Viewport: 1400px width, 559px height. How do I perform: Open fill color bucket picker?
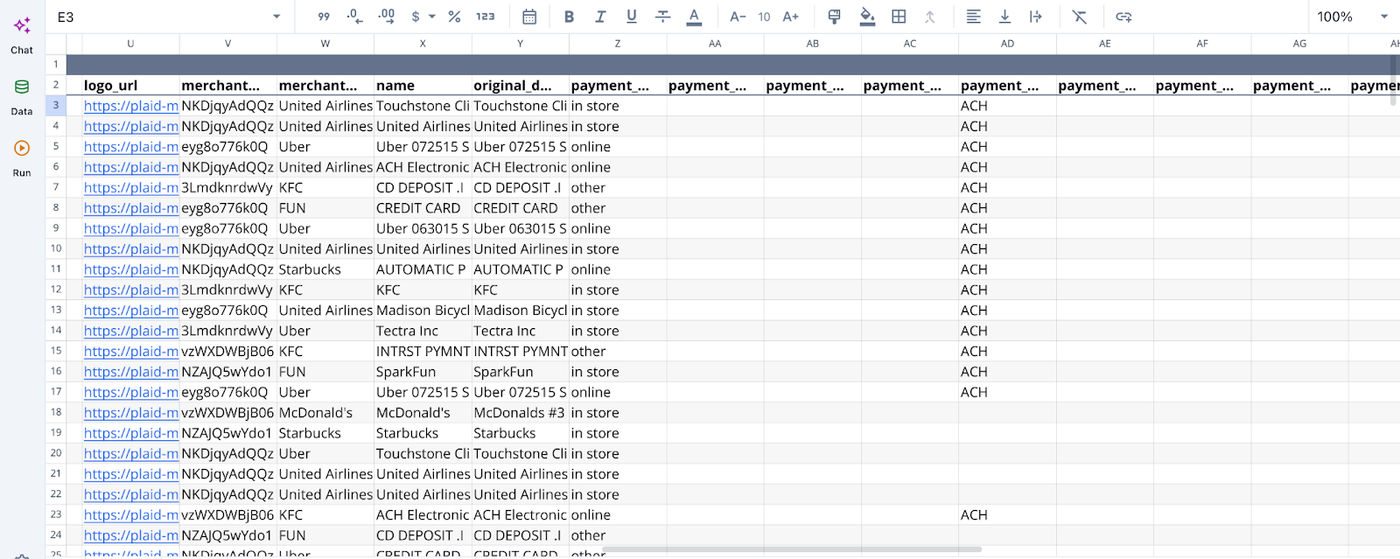click(x=867, y=16)
